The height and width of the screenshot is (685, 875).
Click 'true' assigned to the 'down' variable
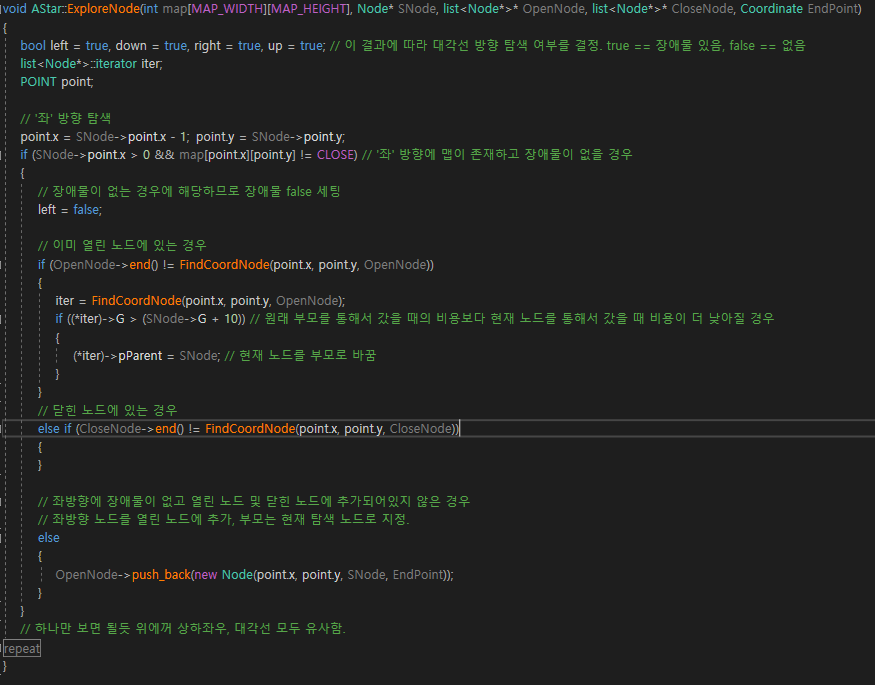click(x=176, y=46)
